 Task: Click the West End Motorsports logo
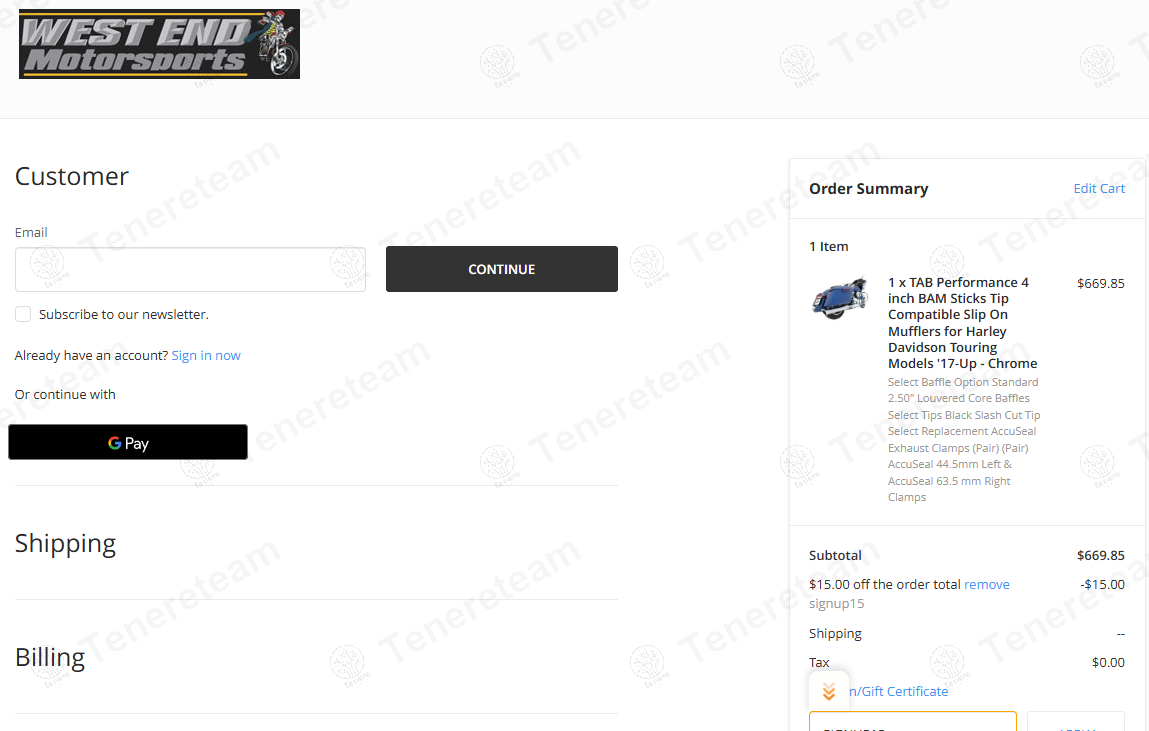(x=159, y=44)
